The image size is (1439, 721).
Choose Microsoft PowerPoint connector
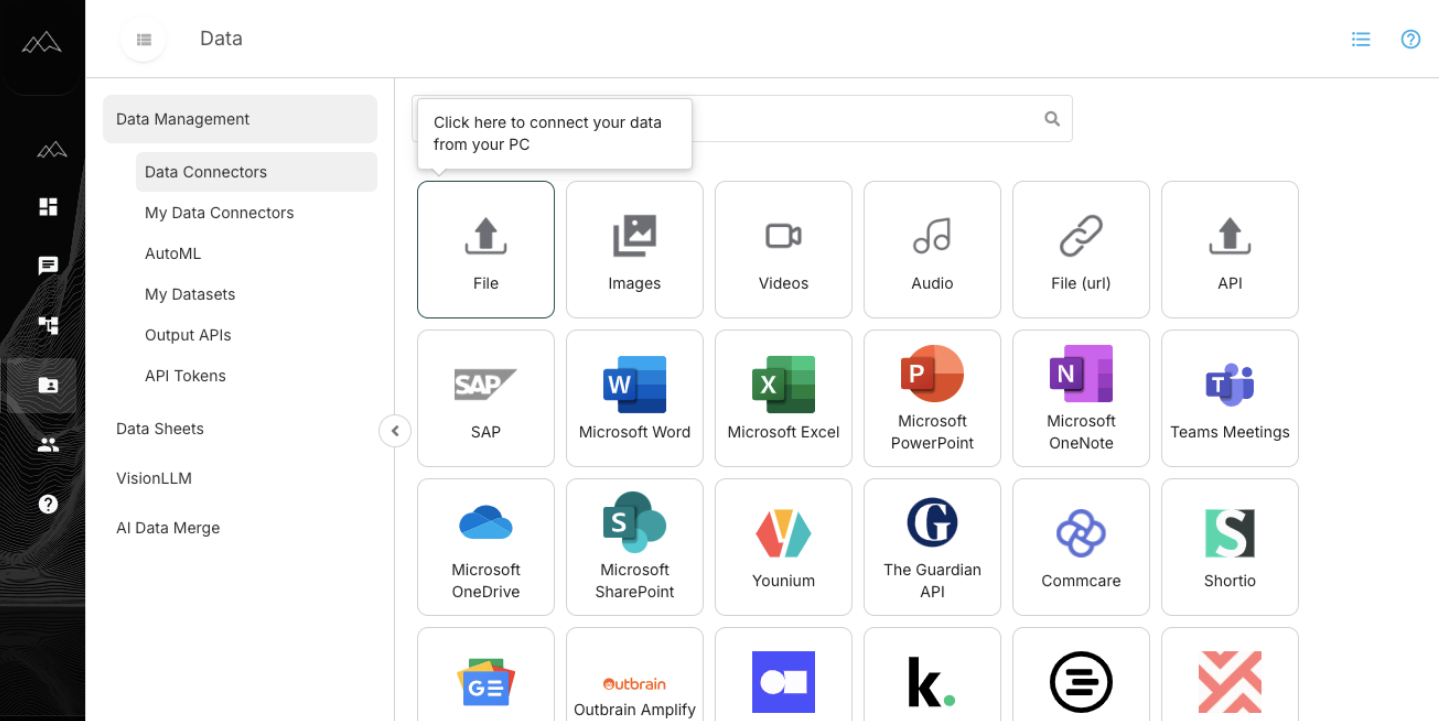(932, 398)
